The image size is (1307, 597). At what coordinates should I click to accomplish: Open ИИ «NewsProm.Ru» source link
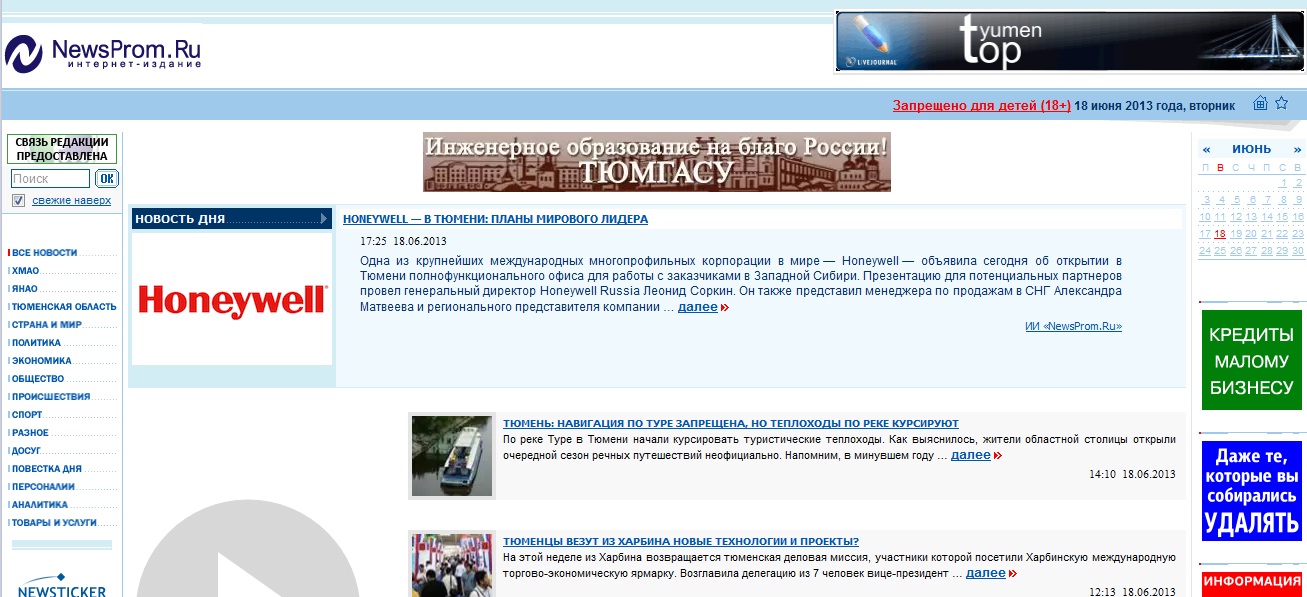point(1073,326)
